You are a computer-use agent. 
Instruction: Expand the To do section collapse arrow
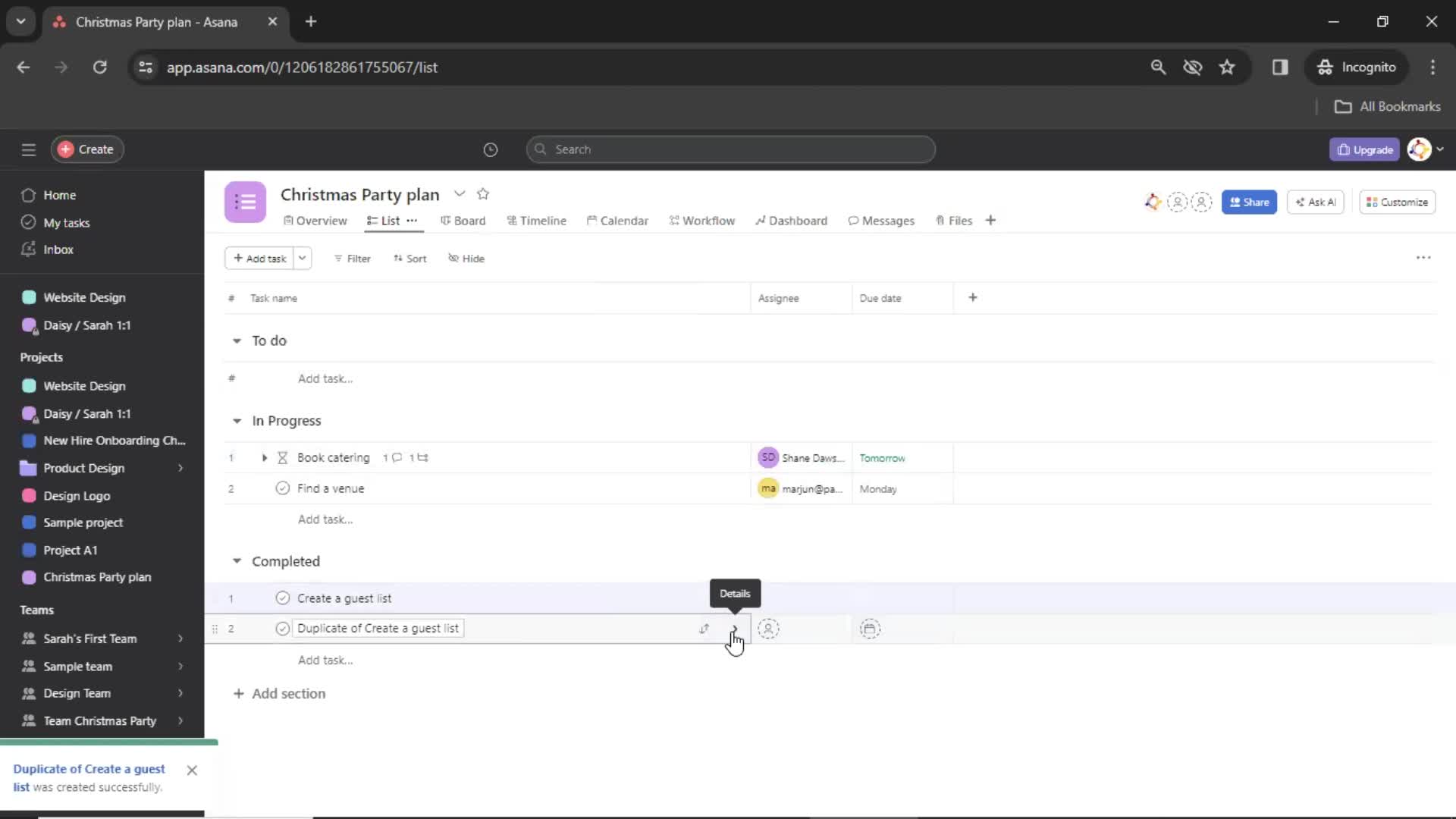click(x=237, y=340)
